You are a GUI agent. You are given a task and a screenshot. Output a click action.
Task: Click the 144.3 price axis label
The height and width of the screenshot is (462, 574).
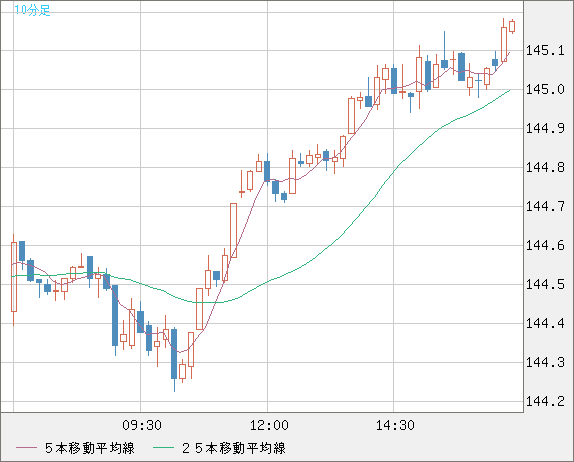pos(545,362)
